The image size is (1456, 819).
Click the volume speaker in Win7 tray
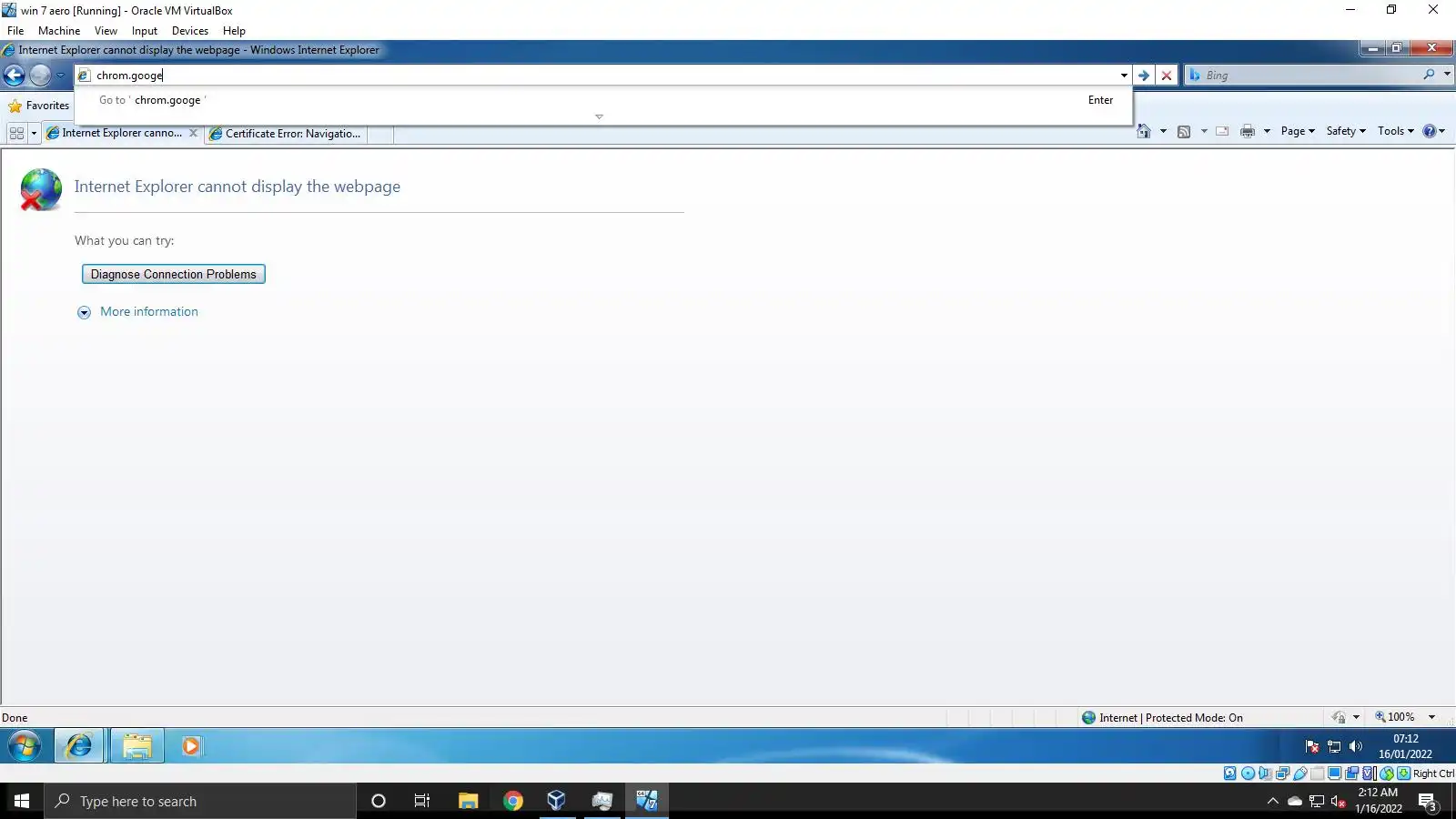[x=1356, y=746]
